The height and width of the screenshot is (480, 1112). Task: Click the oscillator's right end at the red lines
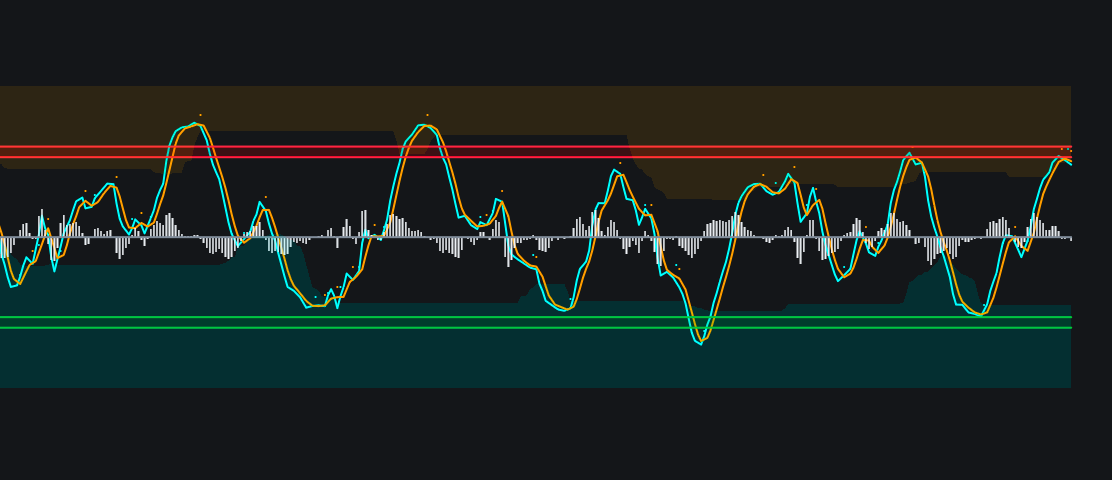[x=1066, y=160]
